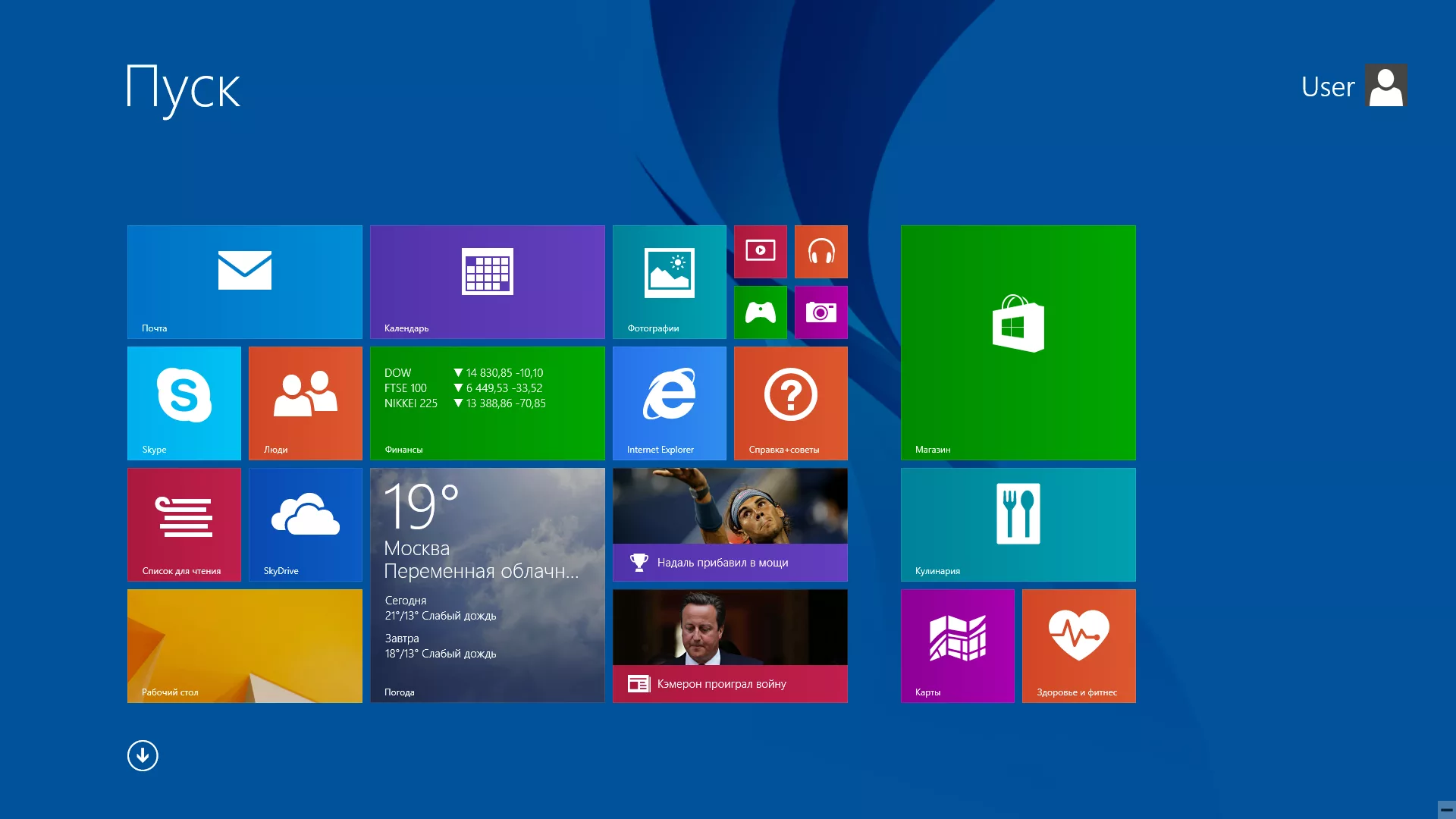The height and width of the screenshot is (819, 1456).
Task: Open the small Игры (Games) tile
Action: (761, 312)
